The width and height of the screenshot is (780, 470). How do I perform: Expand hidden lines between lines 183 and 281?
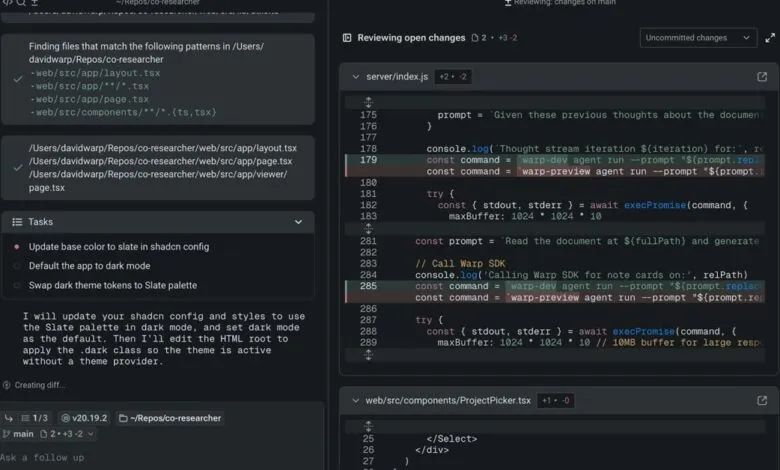tap(369, 229)
